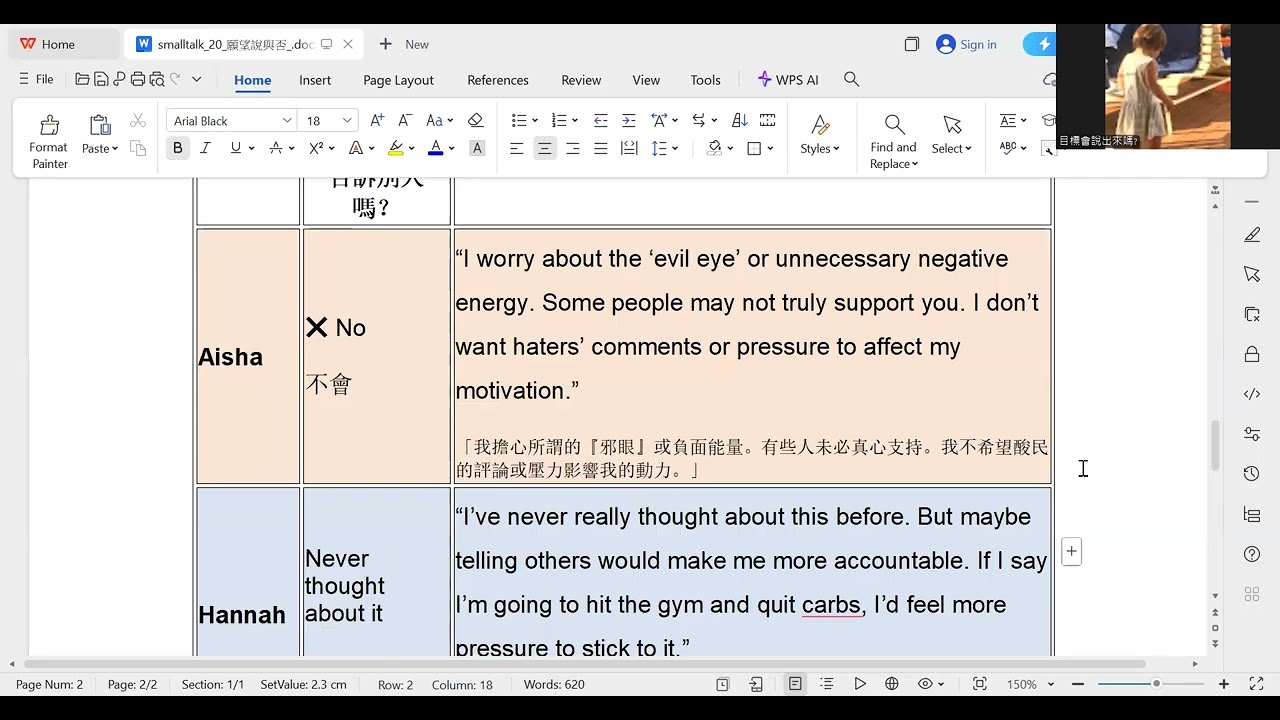The image size is (1280, 720).
Task: Click the ribbon search magnifier icon
Action: (x=851, y=79)
